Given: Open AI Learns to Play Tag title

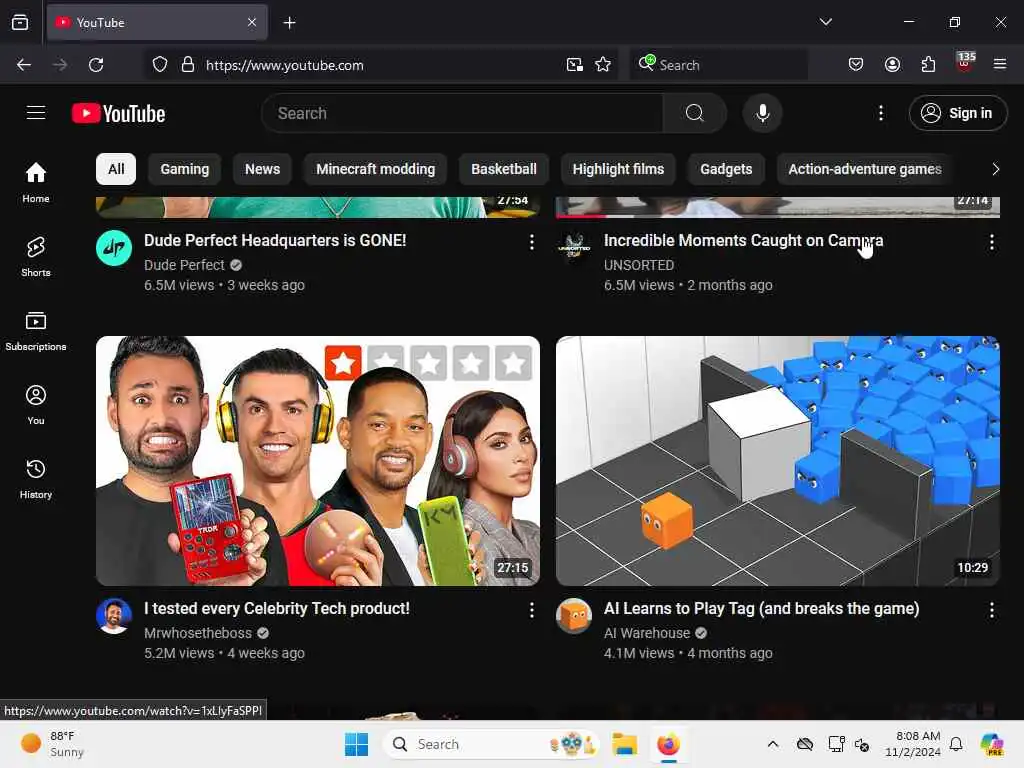Looking at the screenshot, I should 761,609.
